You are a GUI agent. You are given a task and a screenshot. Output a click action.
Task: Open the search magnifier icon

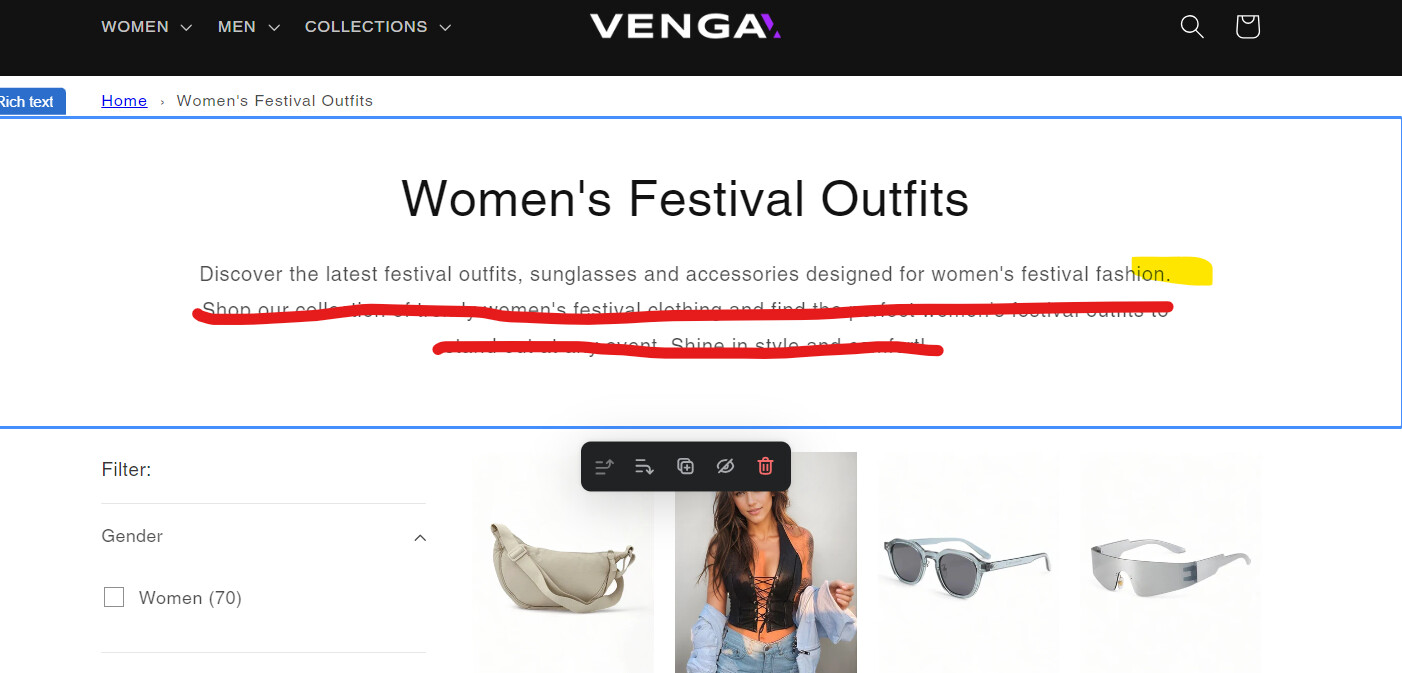1191,26
